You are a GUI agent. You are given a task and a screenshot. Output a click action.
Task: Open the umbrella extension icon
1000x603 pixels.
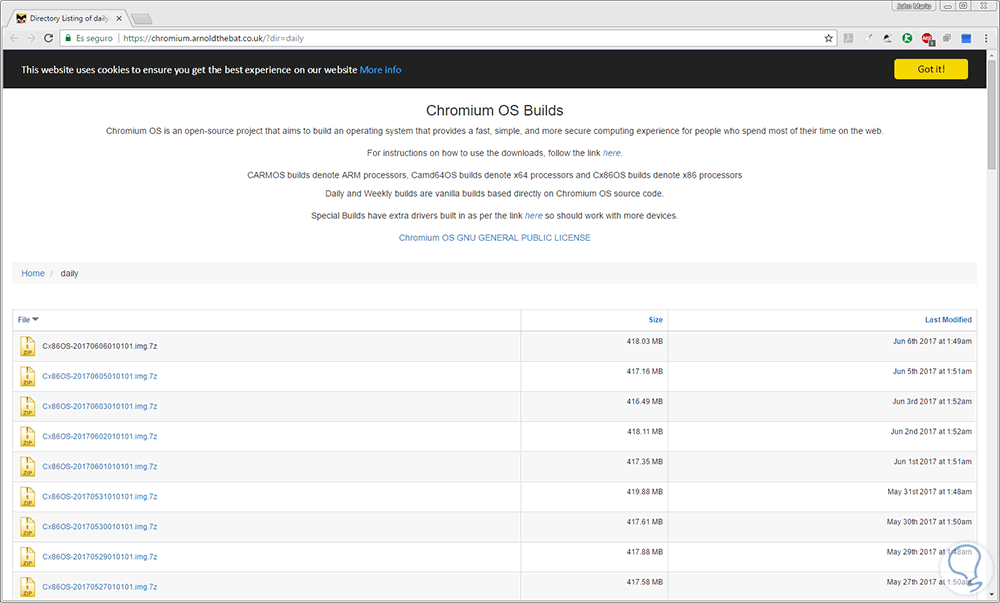(x=888, y=38)
